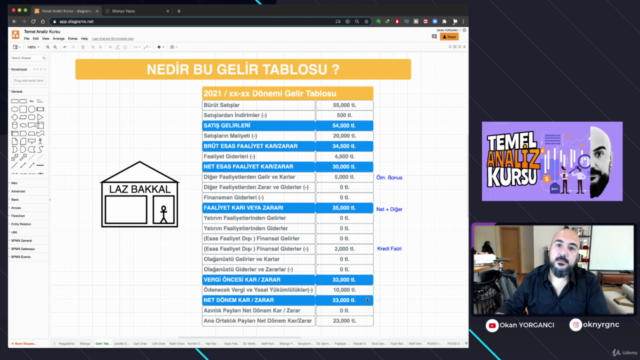Toggle shadow on selected shape

125,47
